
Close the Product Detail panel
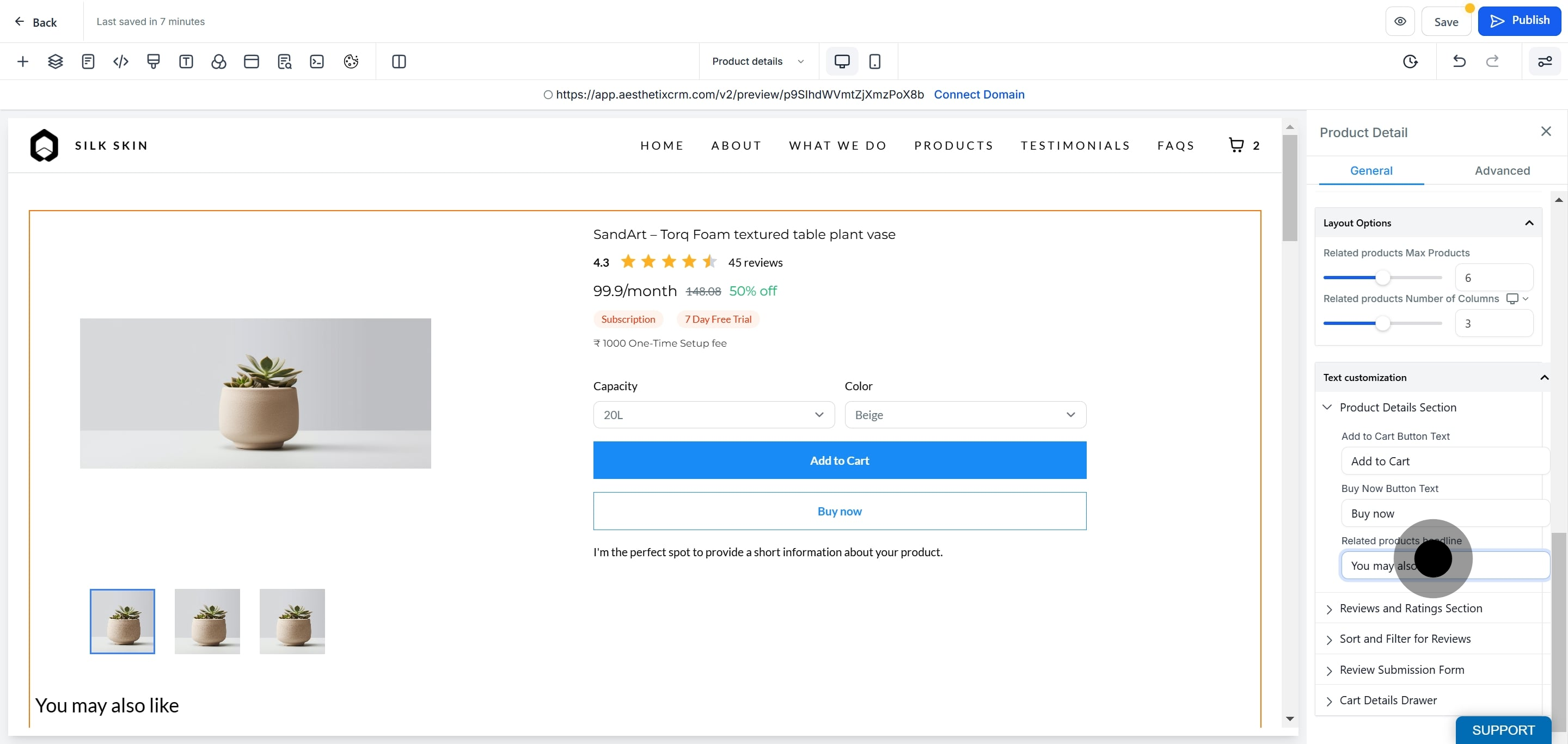[x=1546, y=131]
